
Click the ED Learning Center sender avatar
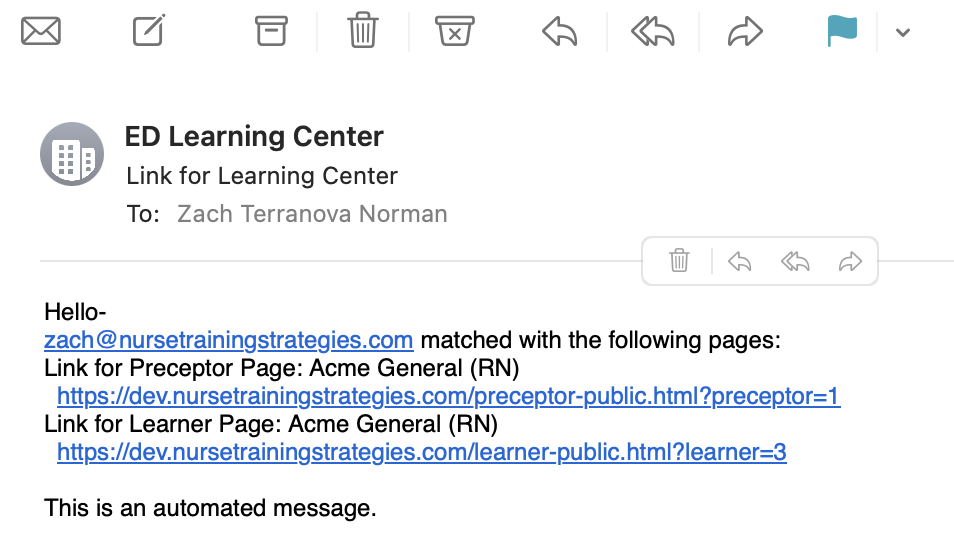72,154
